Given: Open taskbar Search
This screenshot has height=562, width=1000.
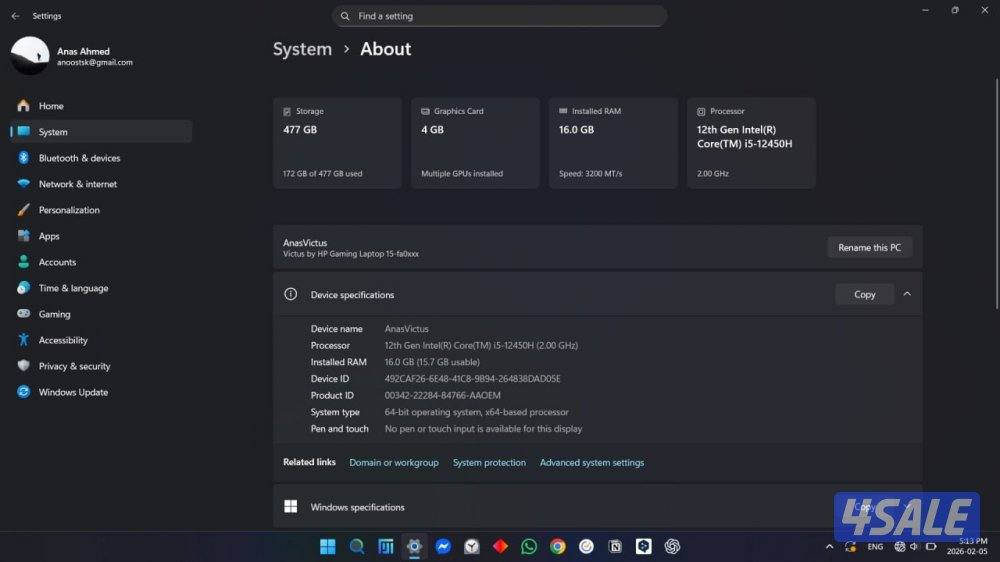Looking at the screenshot, I should (357, 546).
